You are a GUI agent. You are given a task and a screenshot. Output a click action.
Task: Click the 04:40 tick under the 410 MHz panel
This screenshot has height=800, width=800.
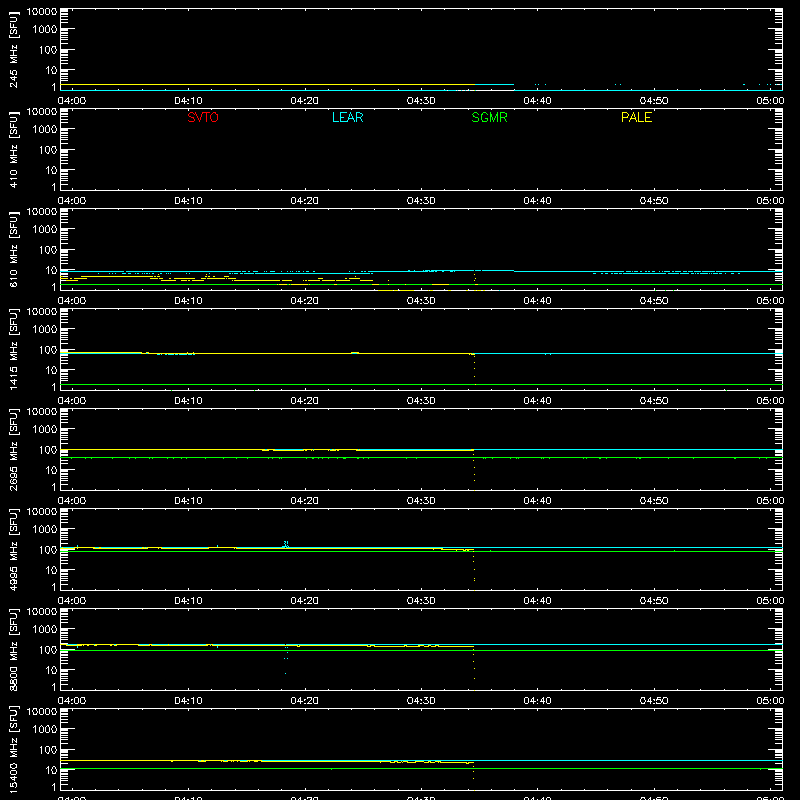[x=537, y=201]
